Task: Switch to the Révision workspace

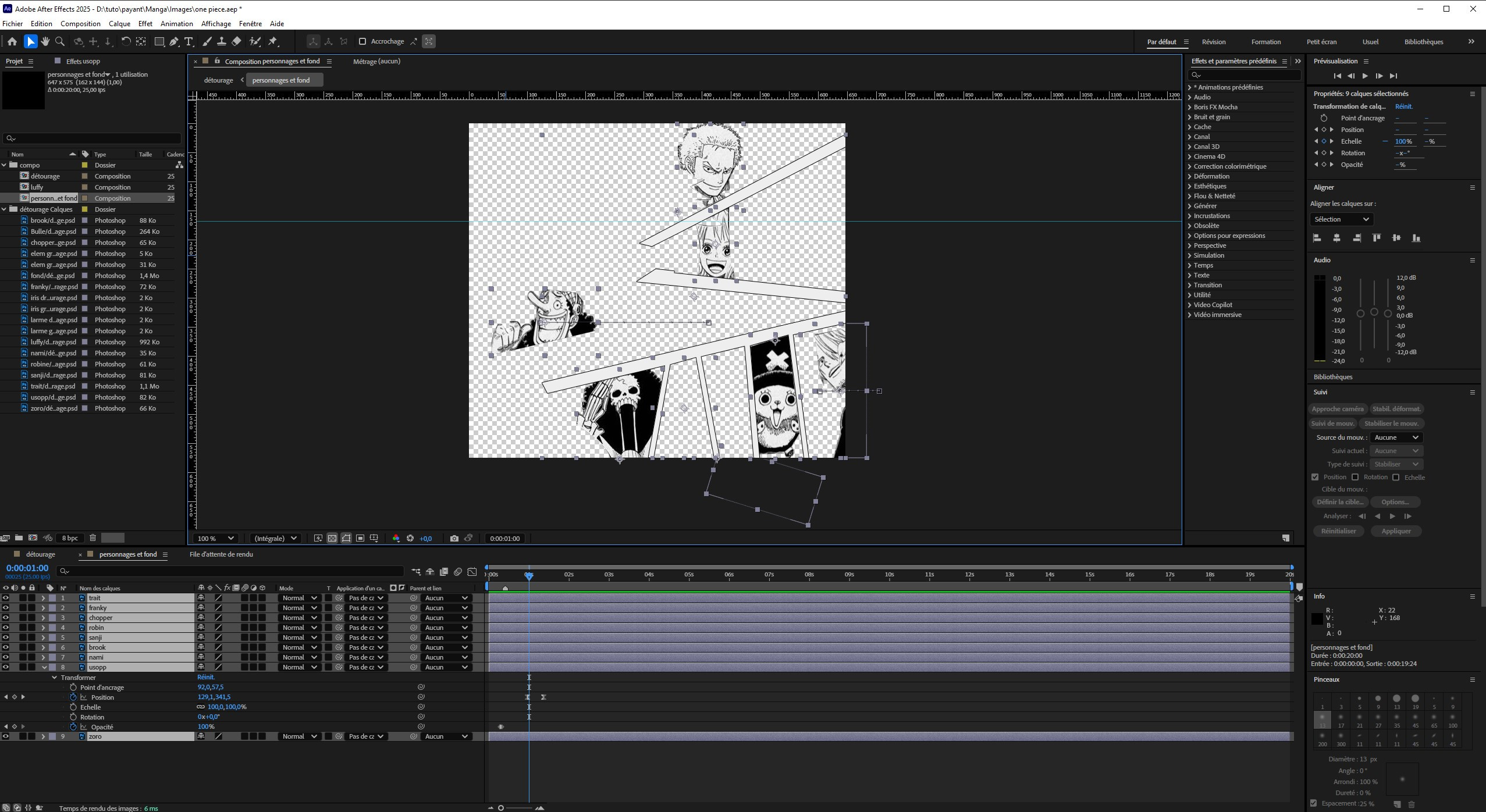Action: pyautogui.click(x=1214, y=42)
